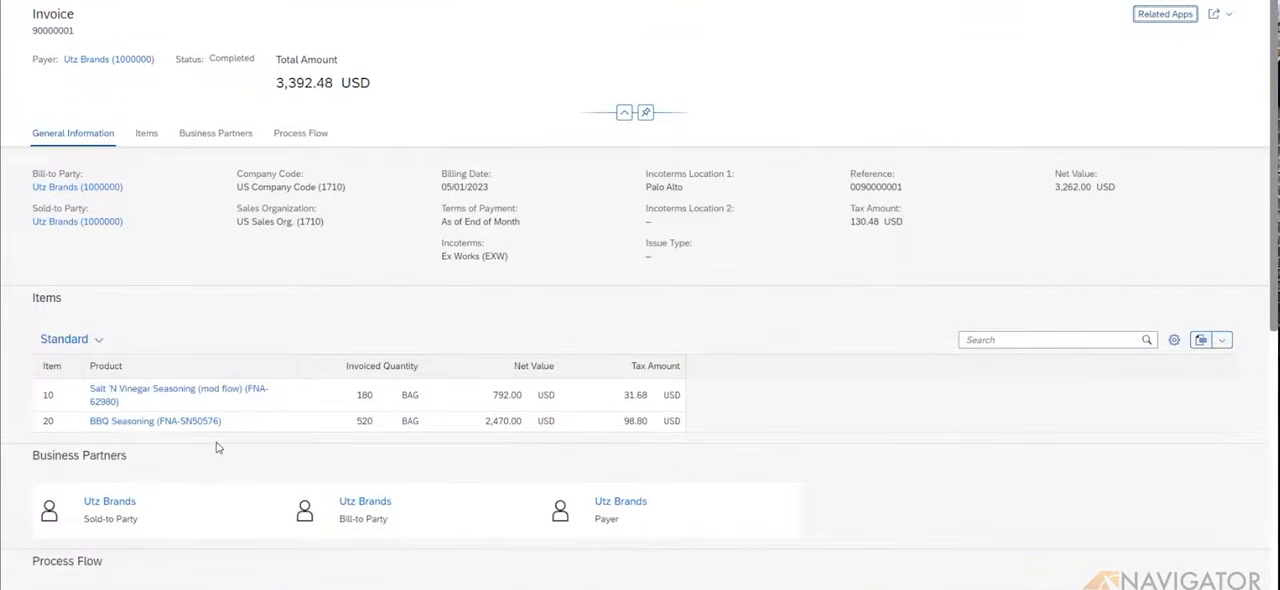The height and width of the screenshot is (590, 1280).
Task: Click the person icon beside Bill-to Party
Action: pos(305,511)
